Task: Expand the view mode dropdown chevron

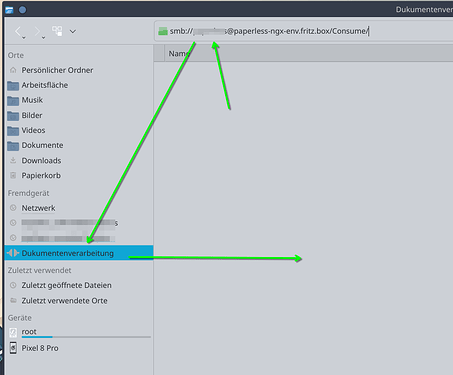Action: (x=73, y=31)
